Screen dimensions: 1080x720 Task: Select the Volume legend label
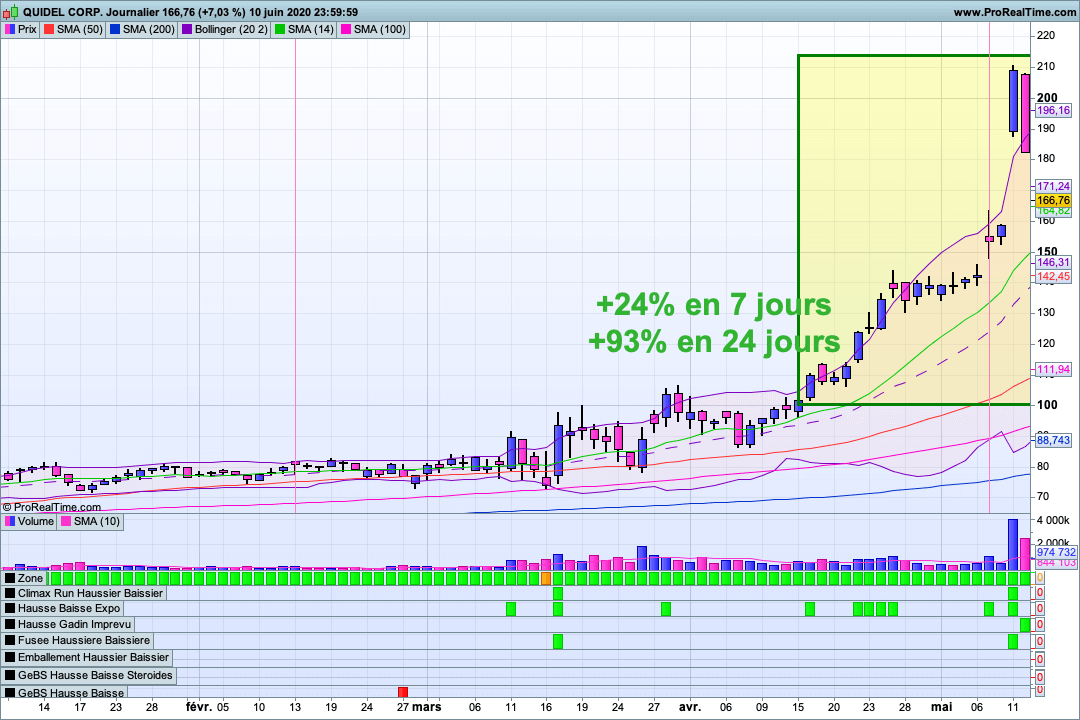(x=36, y=521)
